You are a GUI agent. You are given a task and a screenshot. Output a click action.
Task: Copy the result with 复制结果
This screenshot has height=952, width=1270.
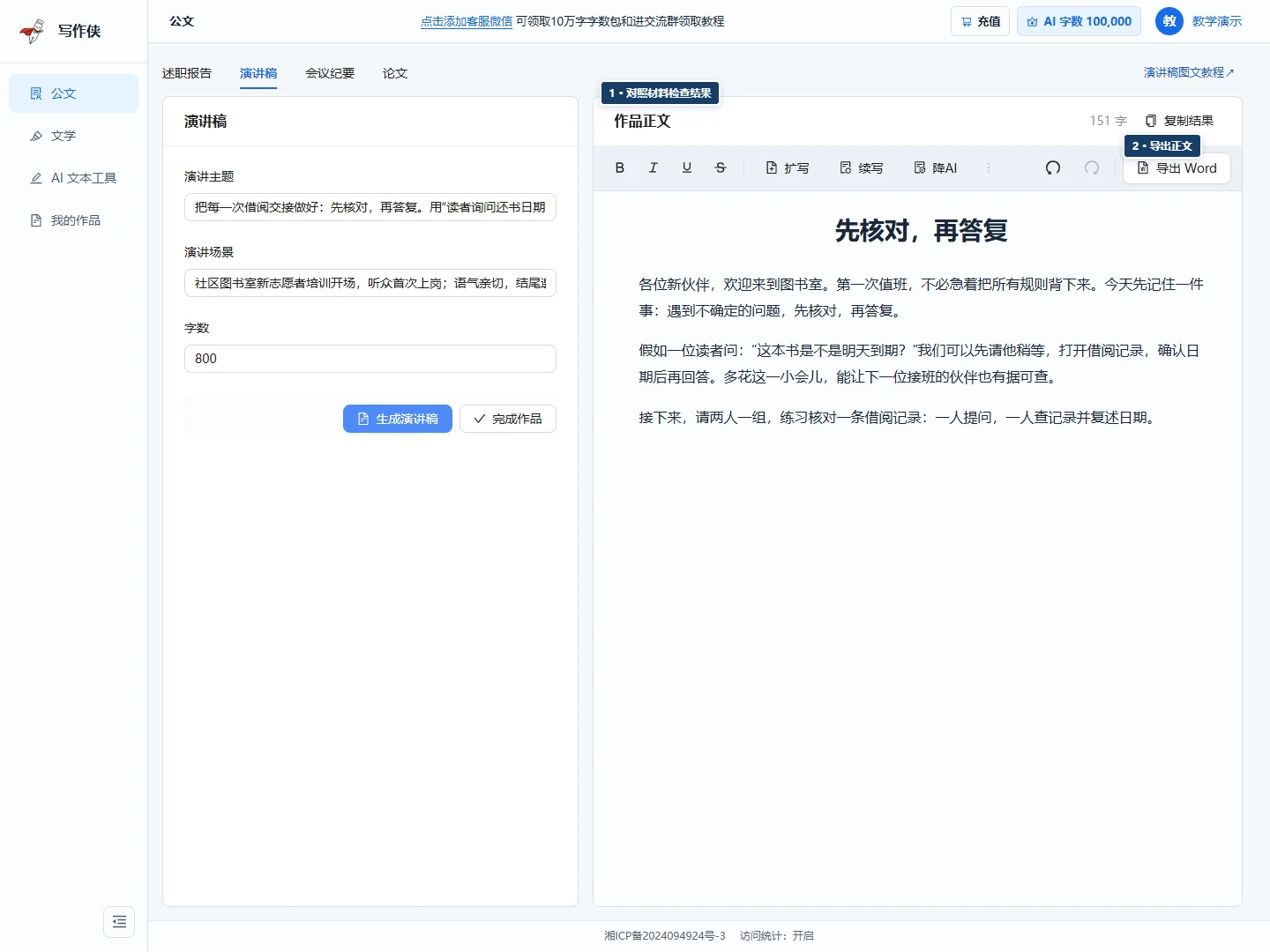(1179, 121)
